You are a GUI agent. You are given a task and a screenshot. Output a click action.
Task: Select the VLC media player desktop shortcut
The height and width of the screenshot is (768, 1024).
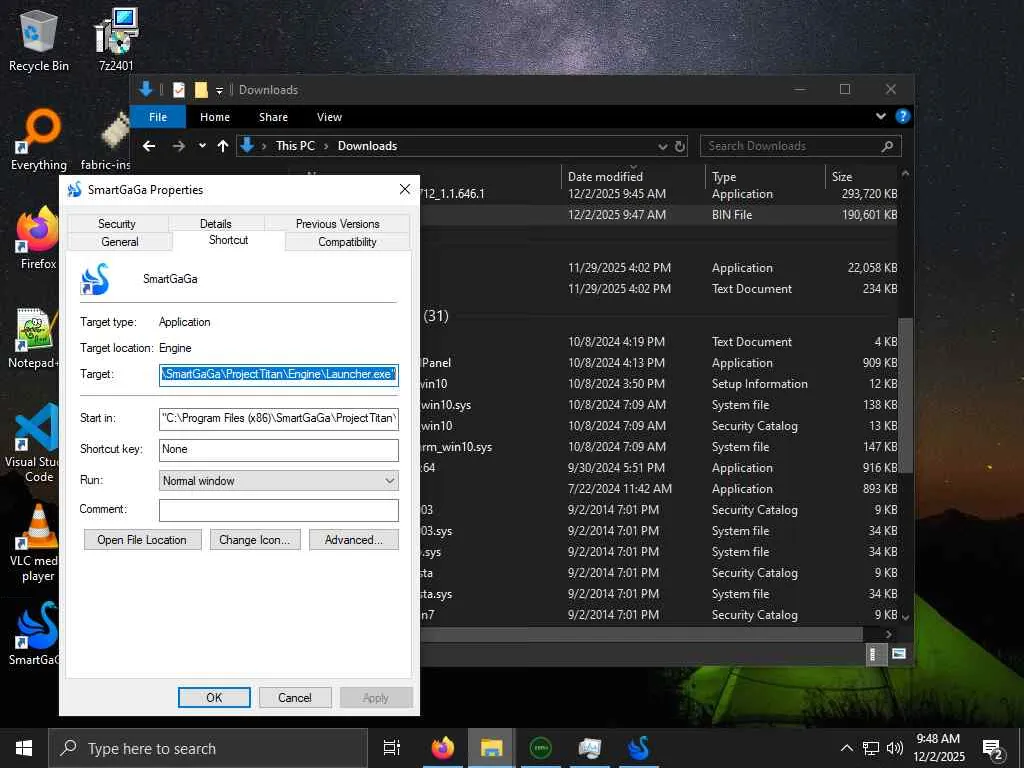tap(36, 543)
